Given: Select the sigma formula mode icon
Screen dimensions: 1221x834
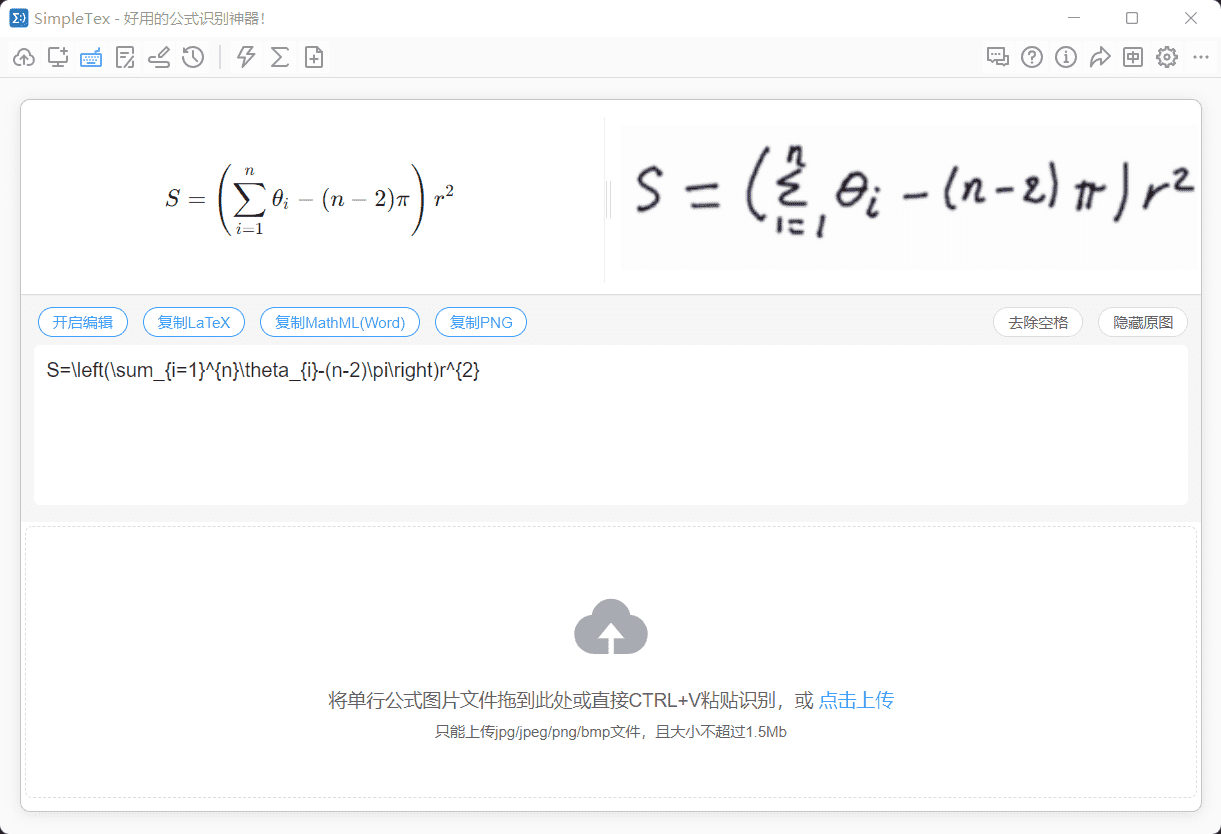Looking at the screenshot, I should [x=280, y=58].
